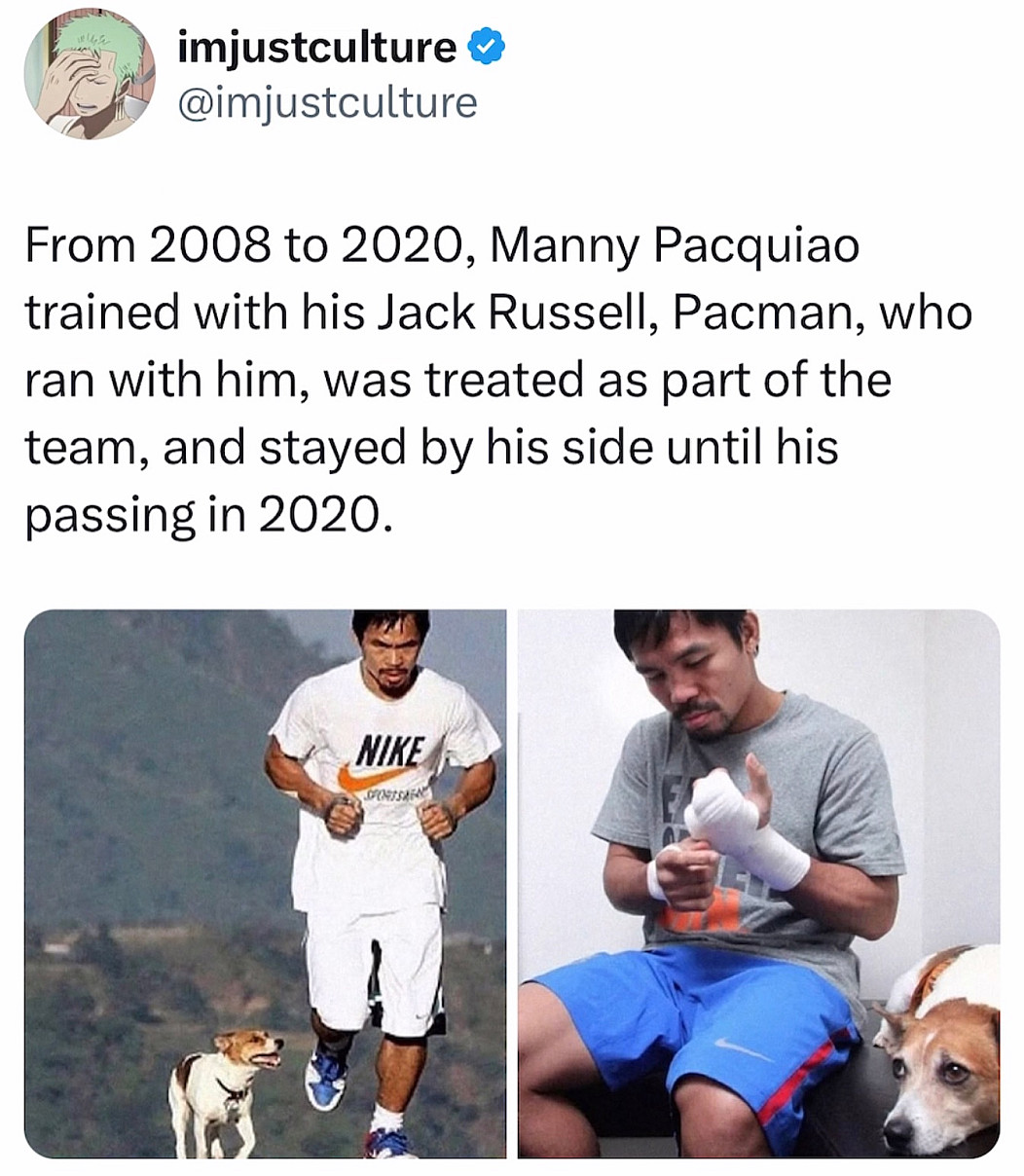Open the imjustculture display name

[x=316, y=47]
